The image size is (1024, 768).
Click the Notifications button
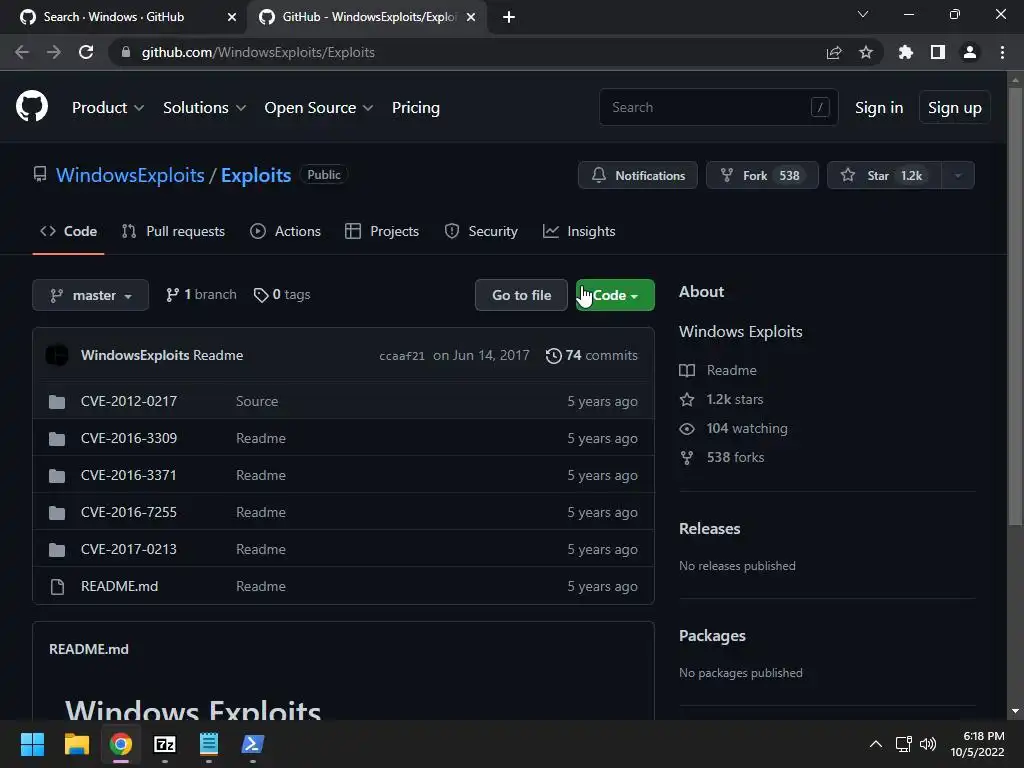(638, 175)
